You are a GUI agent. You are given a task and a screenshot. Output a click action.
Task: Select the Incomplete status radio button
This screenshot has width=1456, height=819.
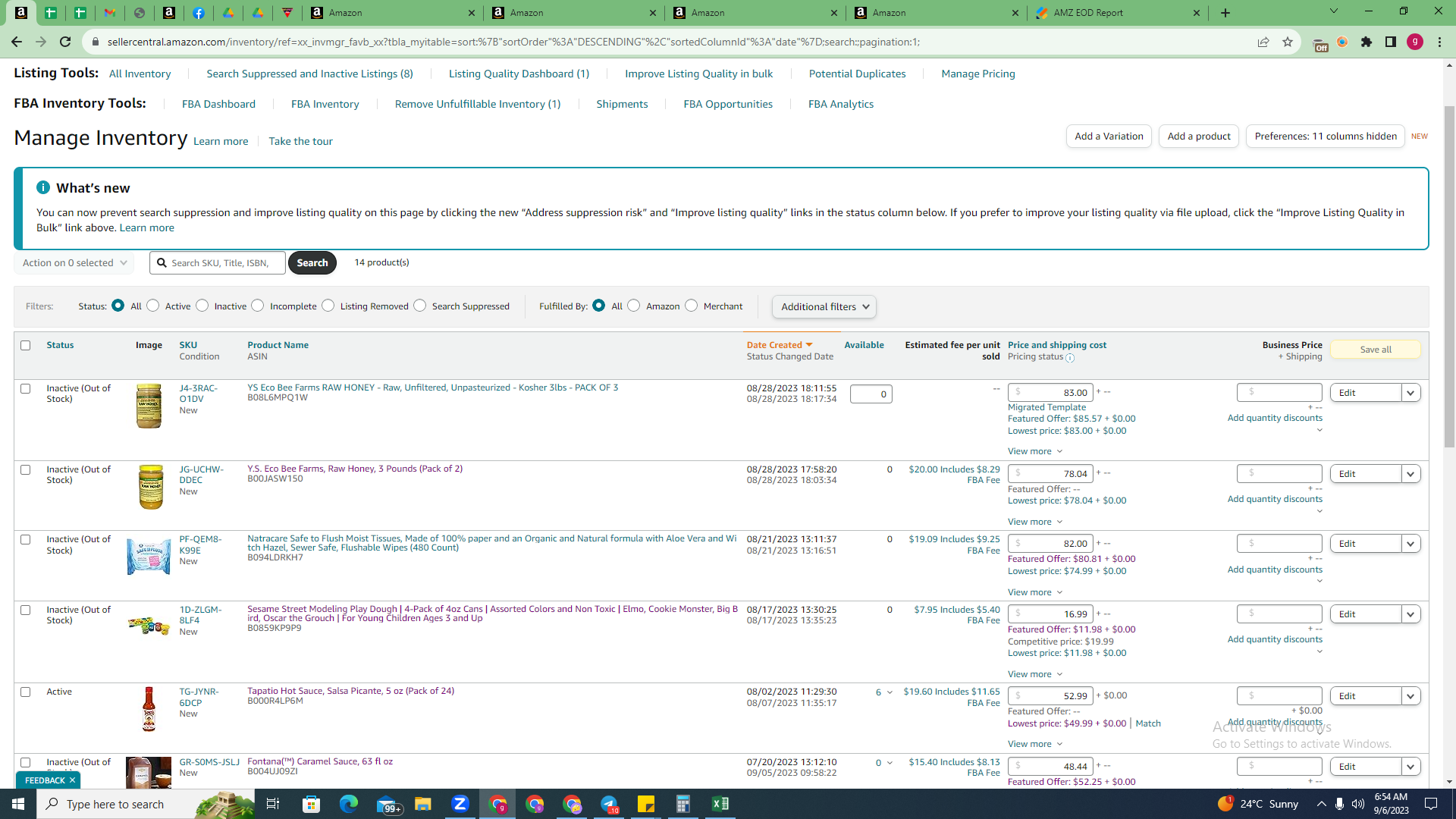tap(258, 306)
